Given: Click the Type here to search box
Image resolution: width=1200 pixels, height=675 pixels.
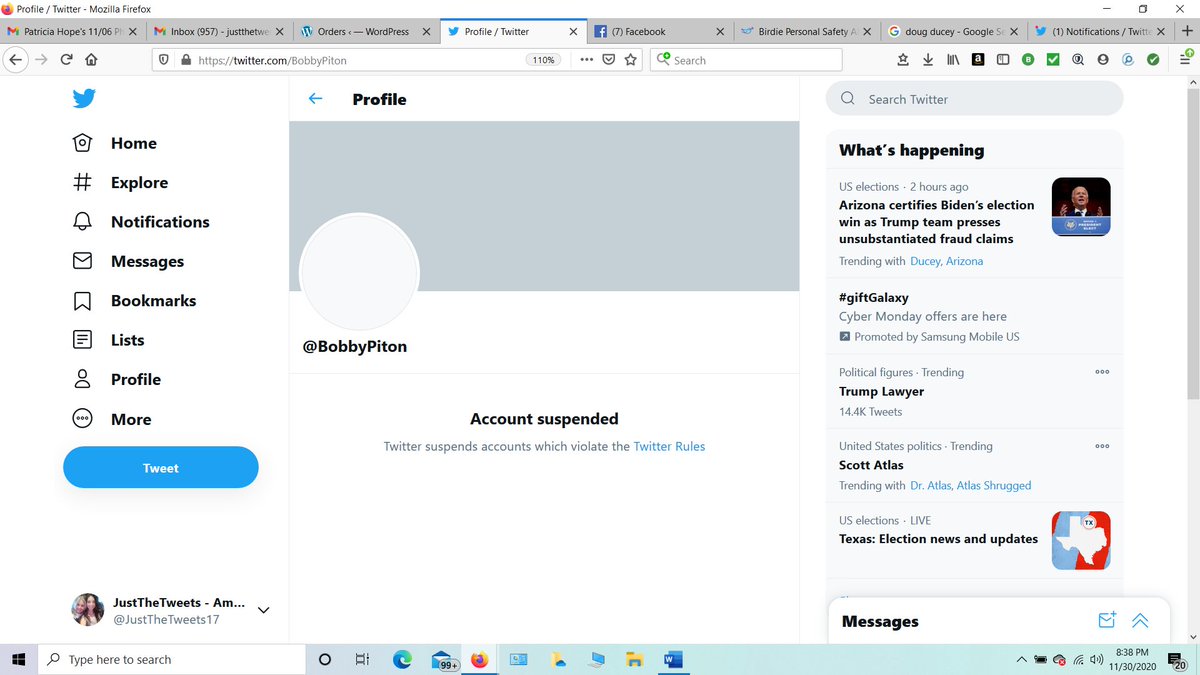Looking at the screenshot, I should pyautogui.click(x=170, y=660).
